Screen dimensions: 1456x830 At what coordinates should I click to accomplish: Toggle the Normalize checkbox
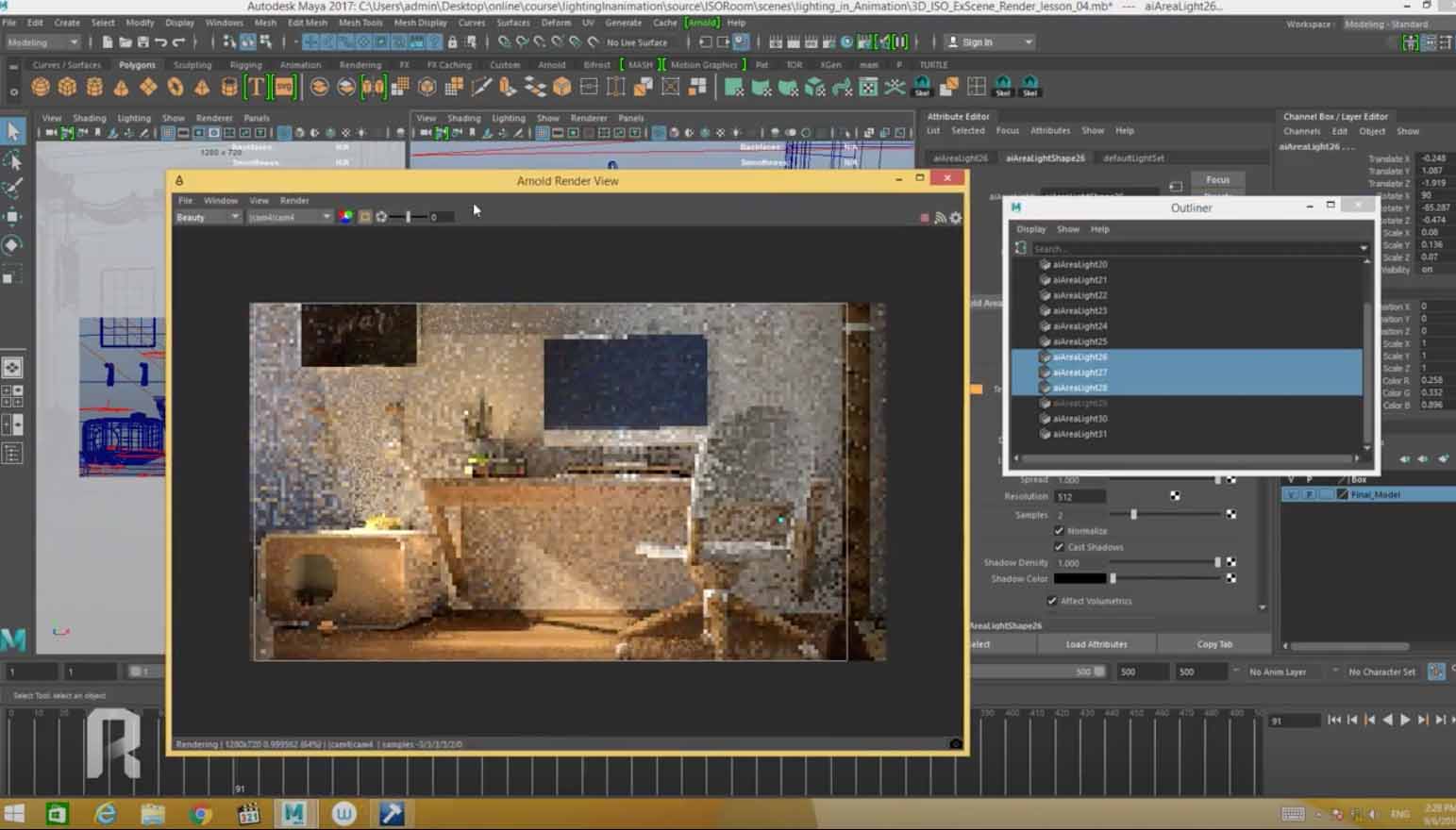[x=1059, y=531]
